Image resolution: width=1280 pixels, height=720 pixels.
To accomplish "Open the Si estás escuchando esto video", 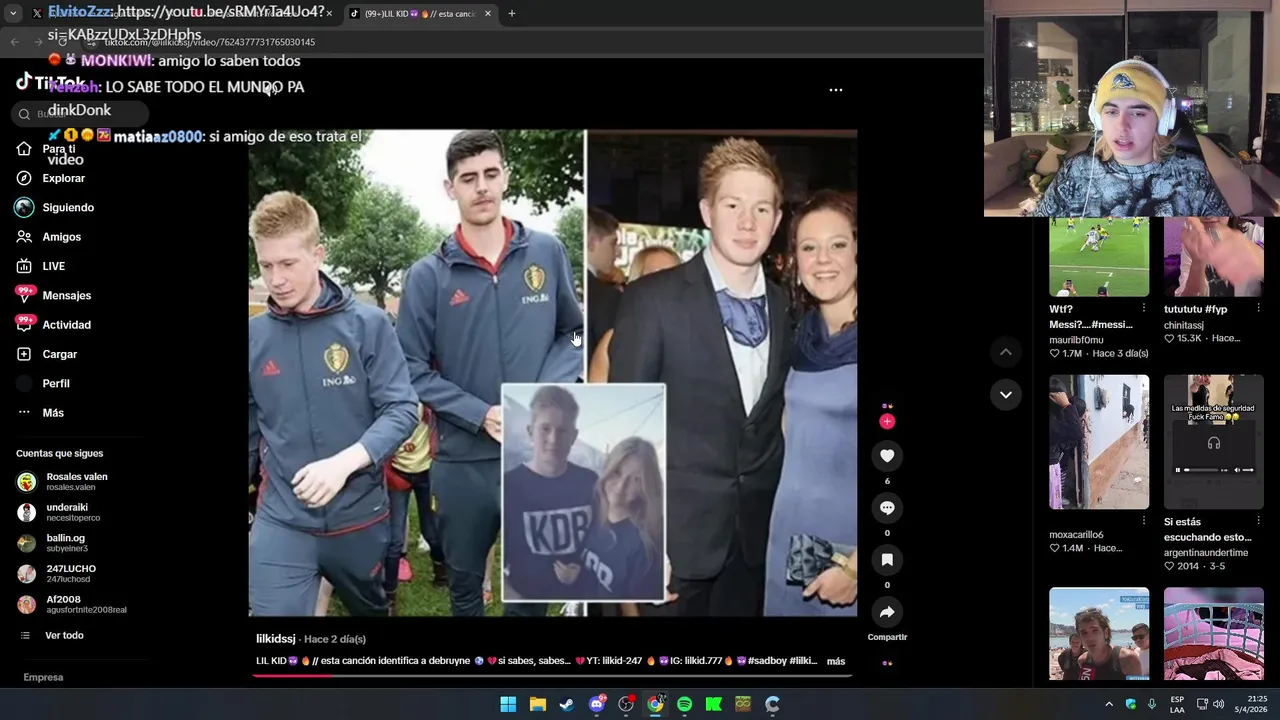I will click(x=1213, y=442).
